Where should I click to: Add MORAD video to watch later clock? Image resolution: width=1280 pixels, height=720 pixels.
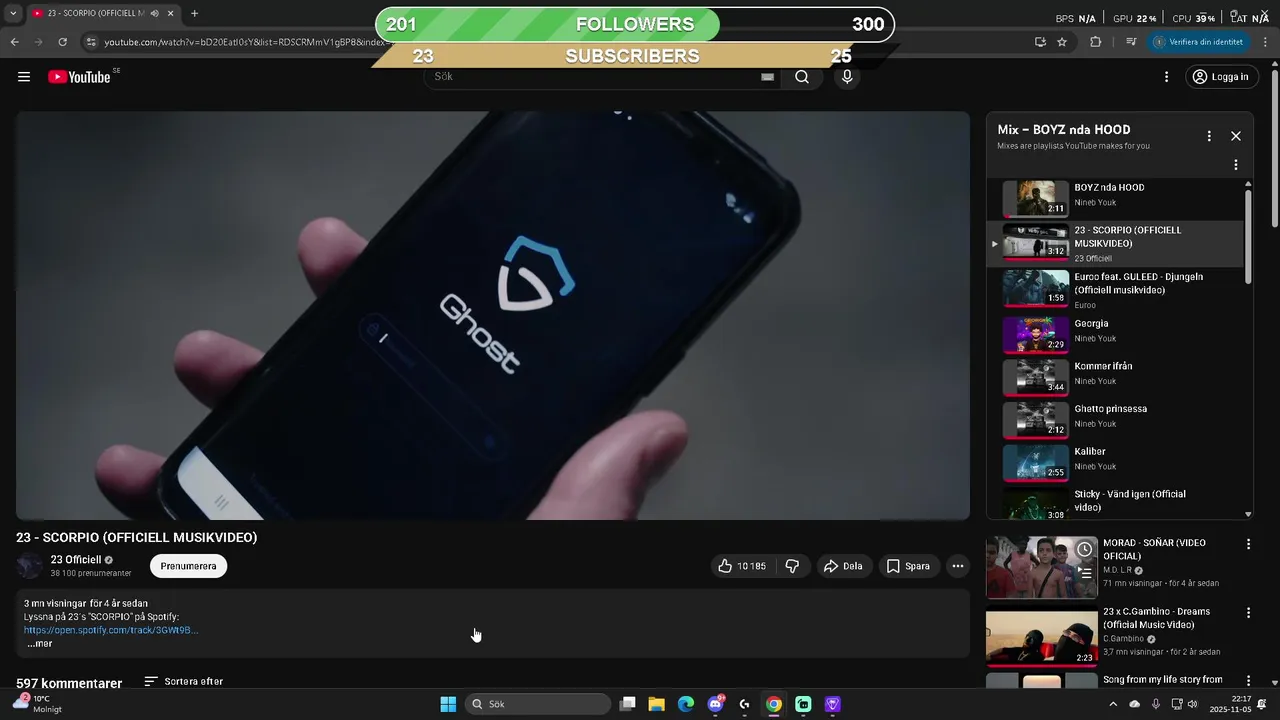[x=1084, y=549]
